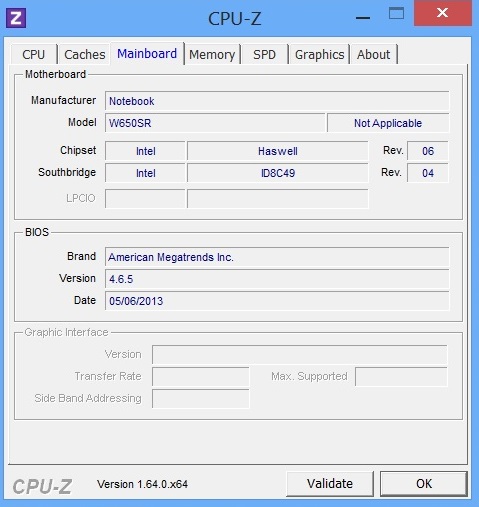Click the Chipset Rev. value 06
The image size is (479, 507).
click(428, 151)
